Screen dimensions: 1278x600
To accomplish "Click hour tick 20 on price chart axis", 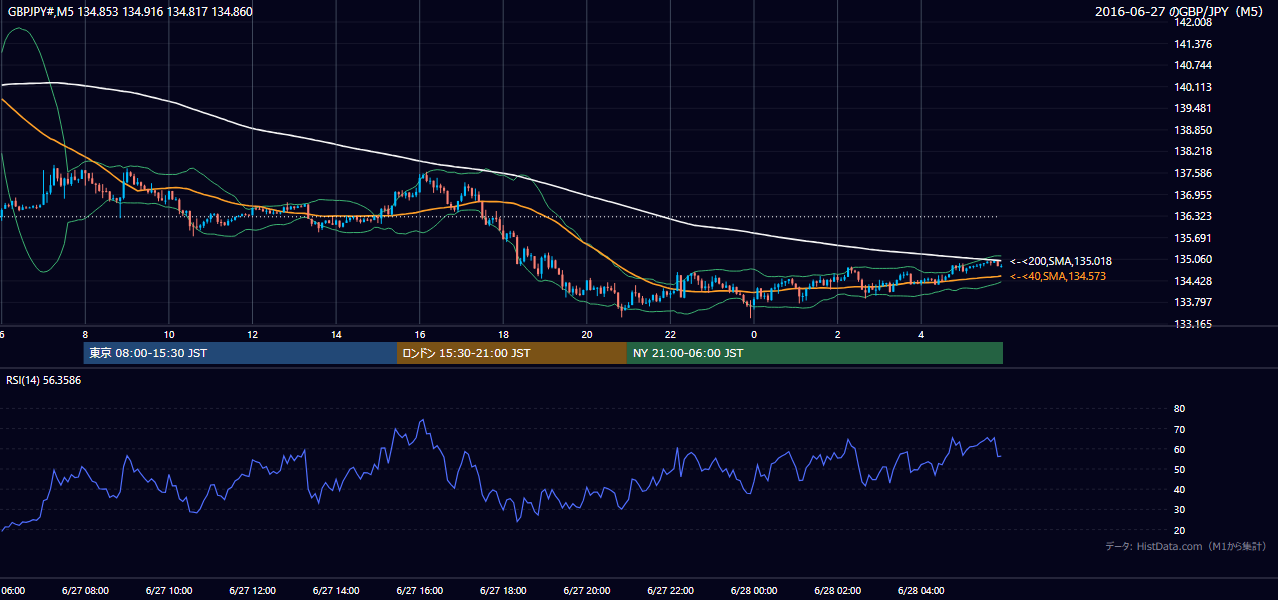I will 586,334.
